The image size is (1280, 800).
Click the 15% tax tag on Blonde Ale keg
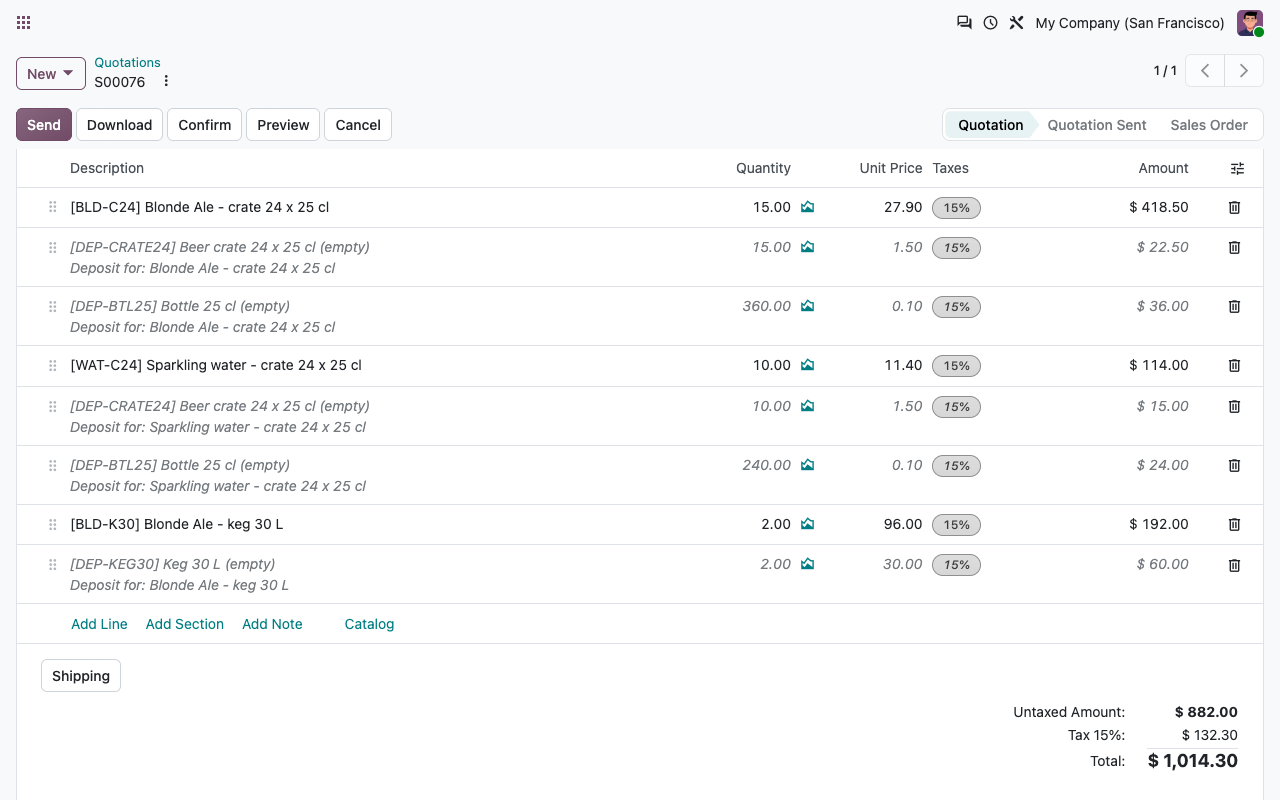pos(956,525)
